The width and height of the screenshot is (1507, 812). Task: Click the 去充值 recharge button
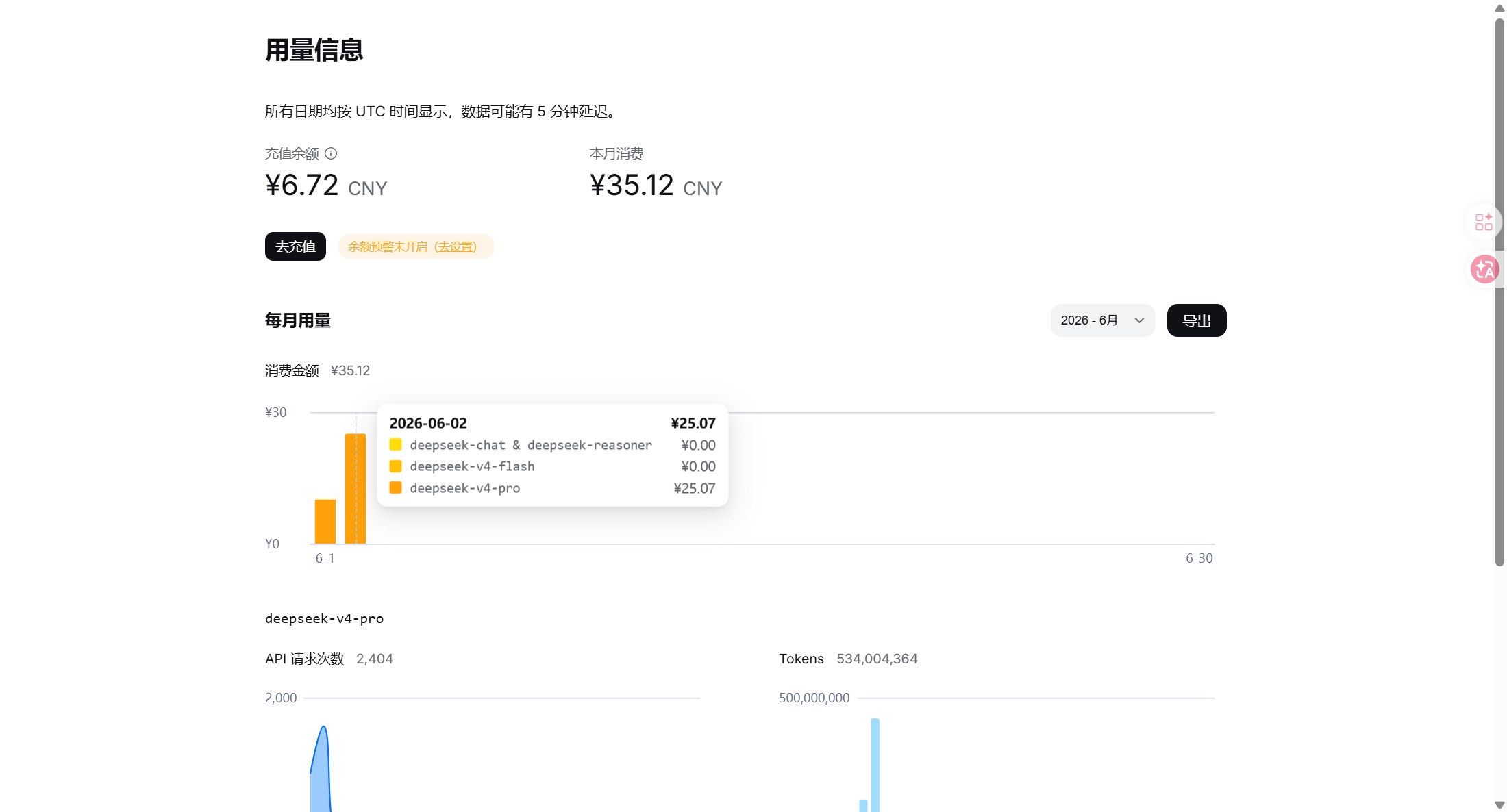[295, 246]
